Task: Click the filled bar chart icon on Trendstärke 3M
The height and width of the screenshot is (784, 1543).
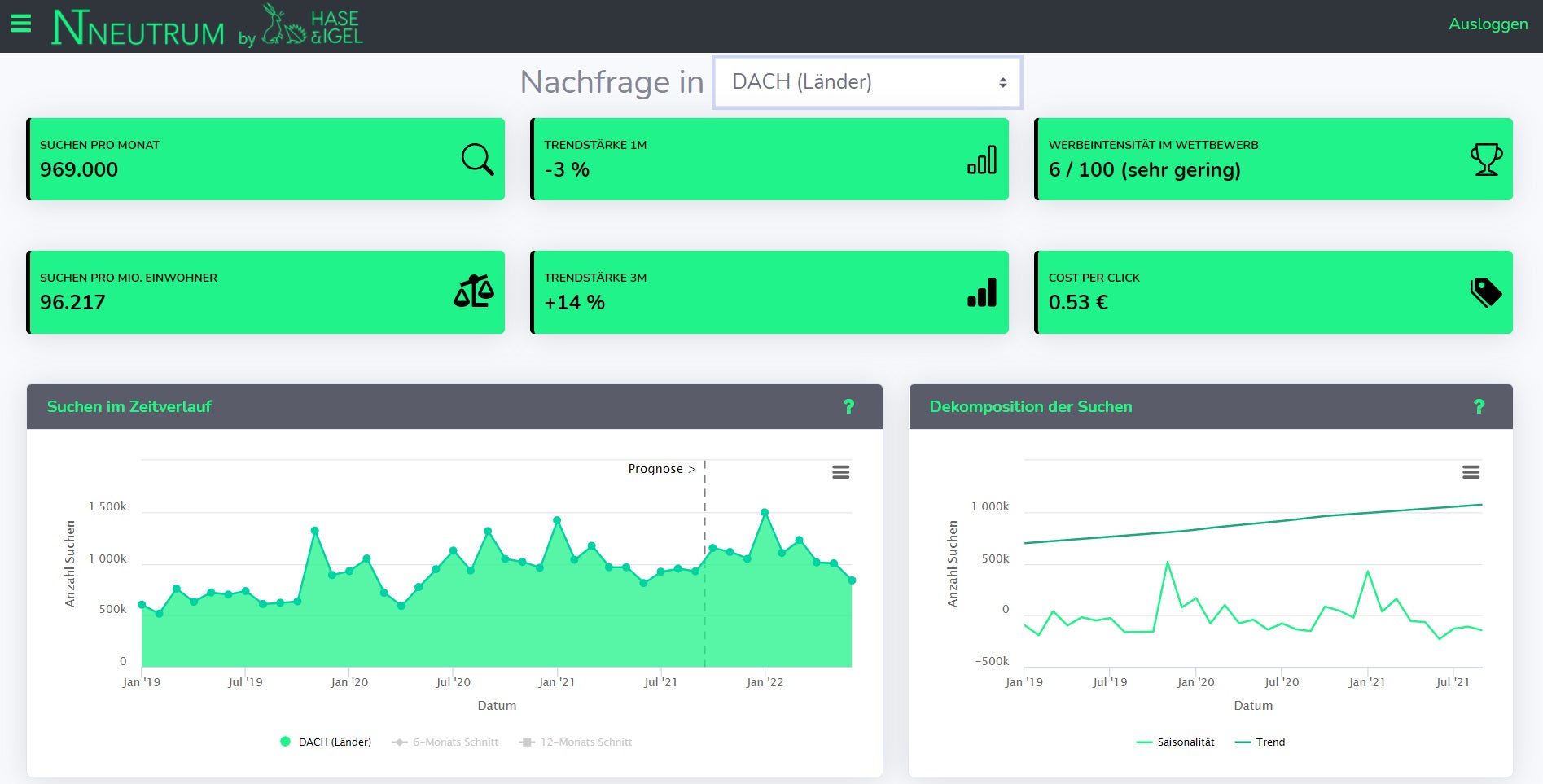Action: click(x=981, y=292)
